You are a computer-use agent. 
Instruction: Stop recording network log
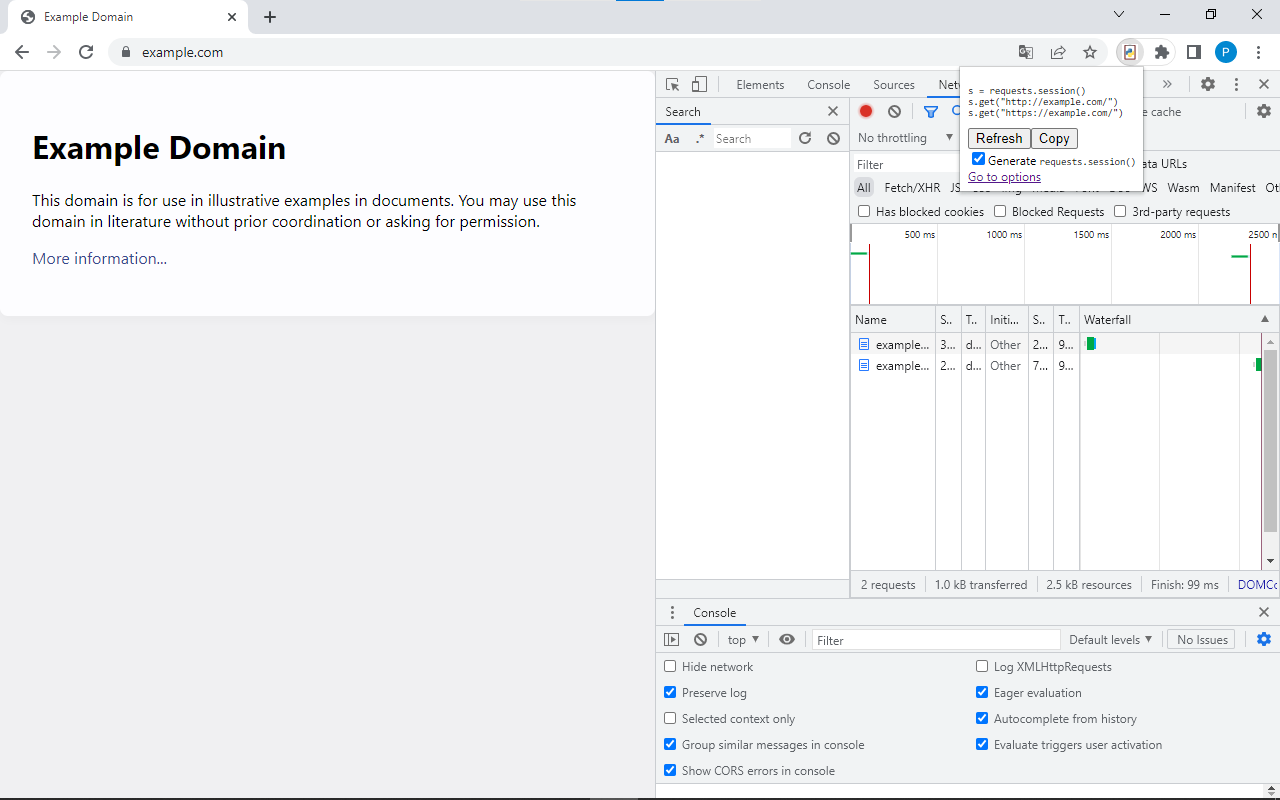tap(866, 111)
